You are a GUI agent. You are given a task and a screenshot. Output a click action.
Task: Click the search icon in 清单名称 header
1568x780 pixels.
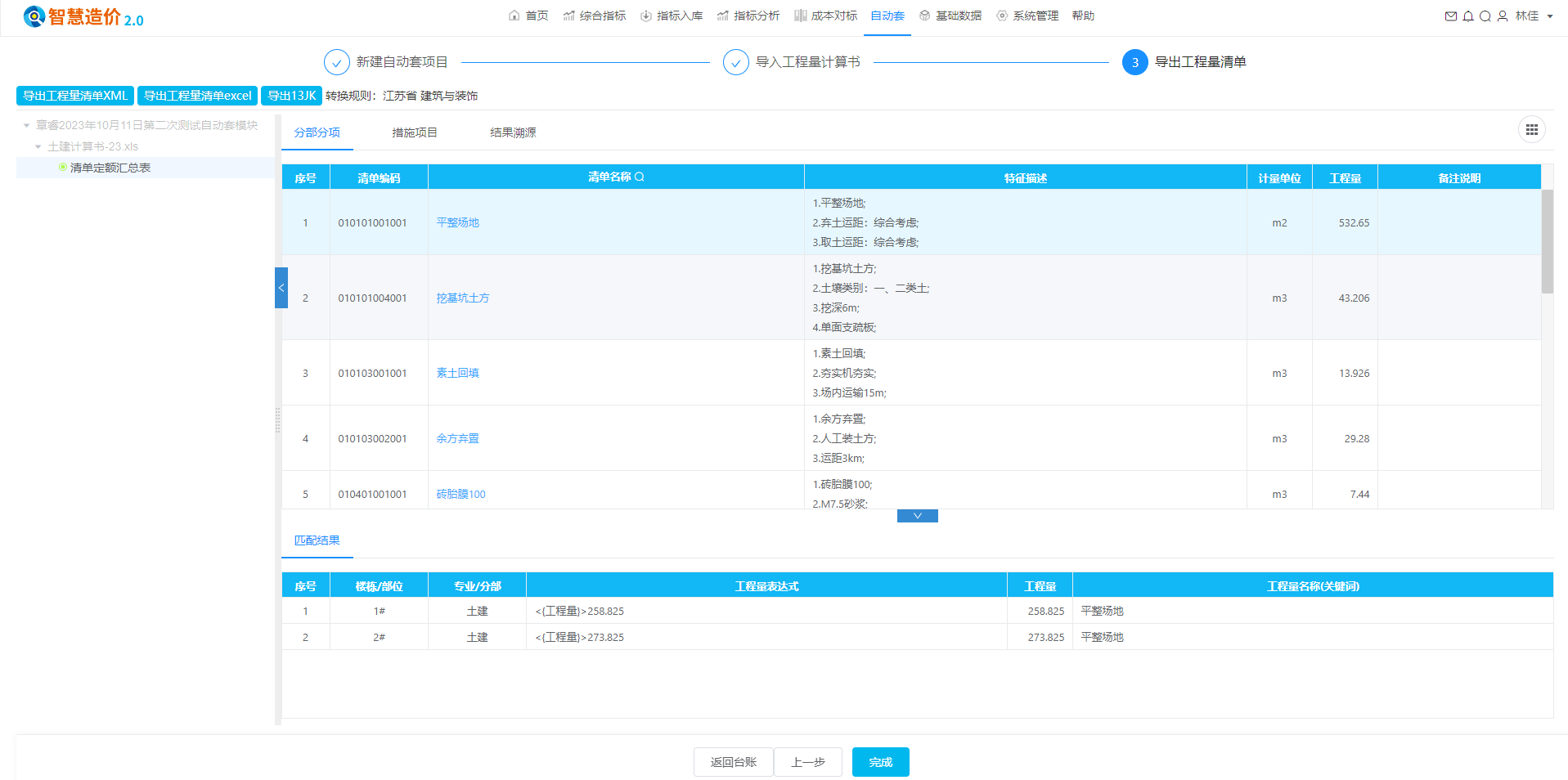pyautogui.click(x=640, y=177)
